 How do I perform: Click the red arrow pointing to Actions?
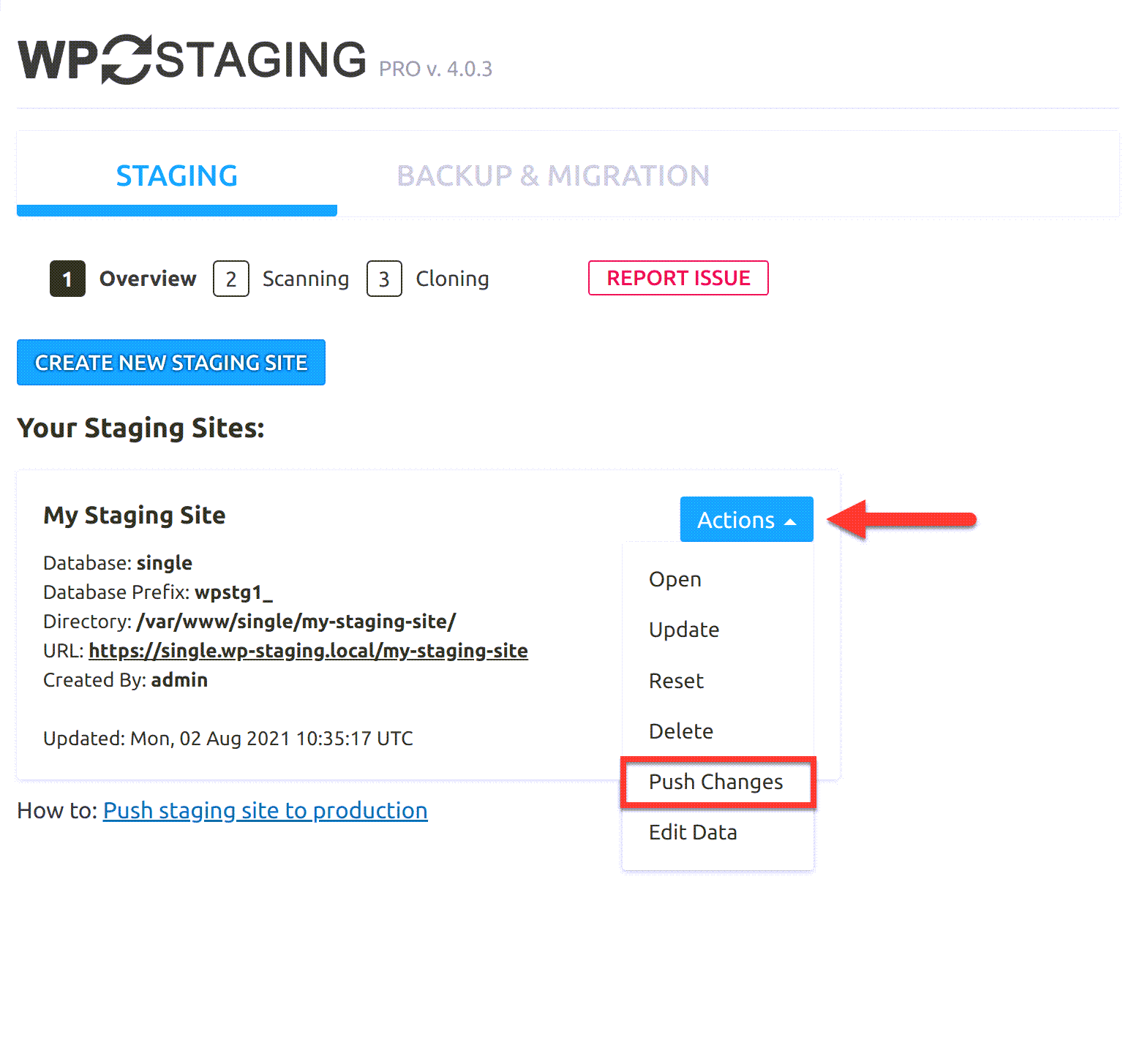pos(907,519)
